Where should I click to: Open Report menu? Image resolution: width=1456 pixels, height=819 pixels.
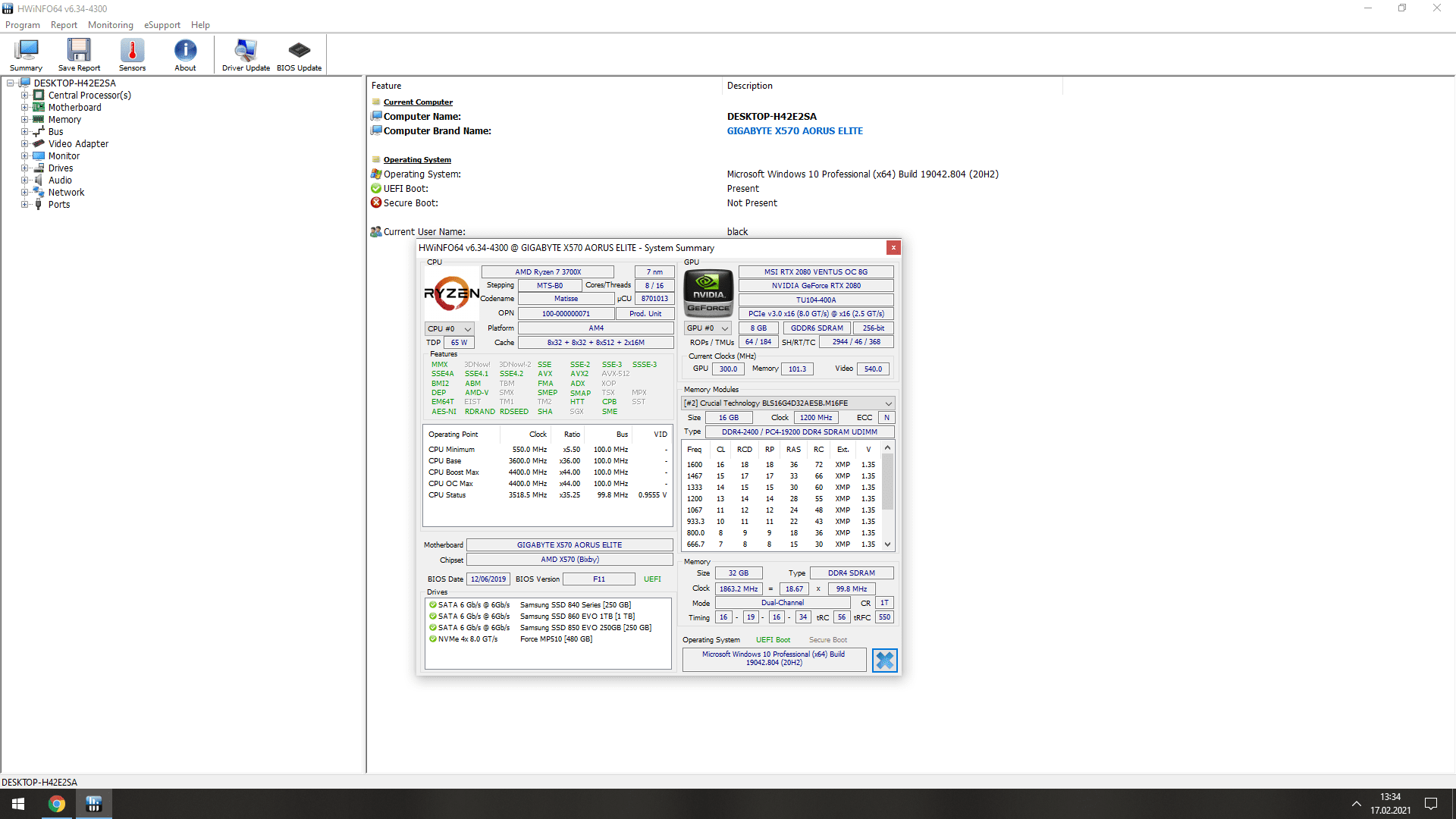[64, 25]
